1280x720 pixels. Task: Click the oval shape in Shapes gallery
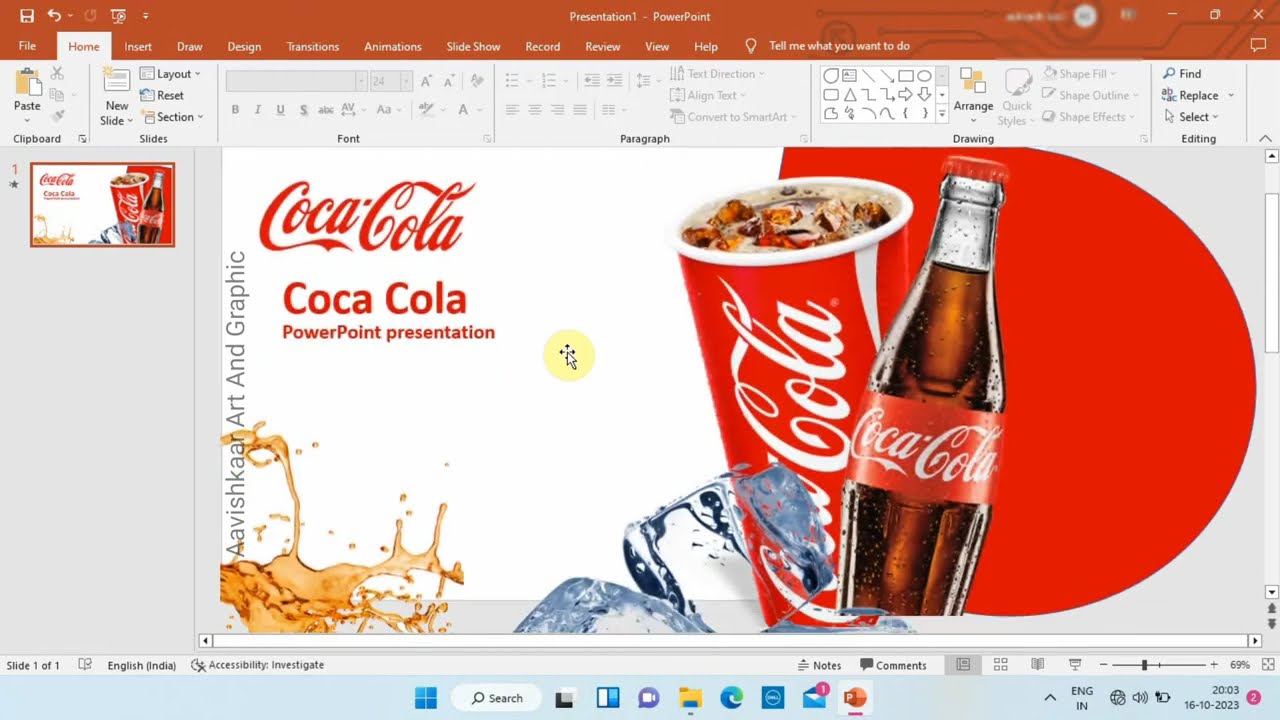point(925,75)
